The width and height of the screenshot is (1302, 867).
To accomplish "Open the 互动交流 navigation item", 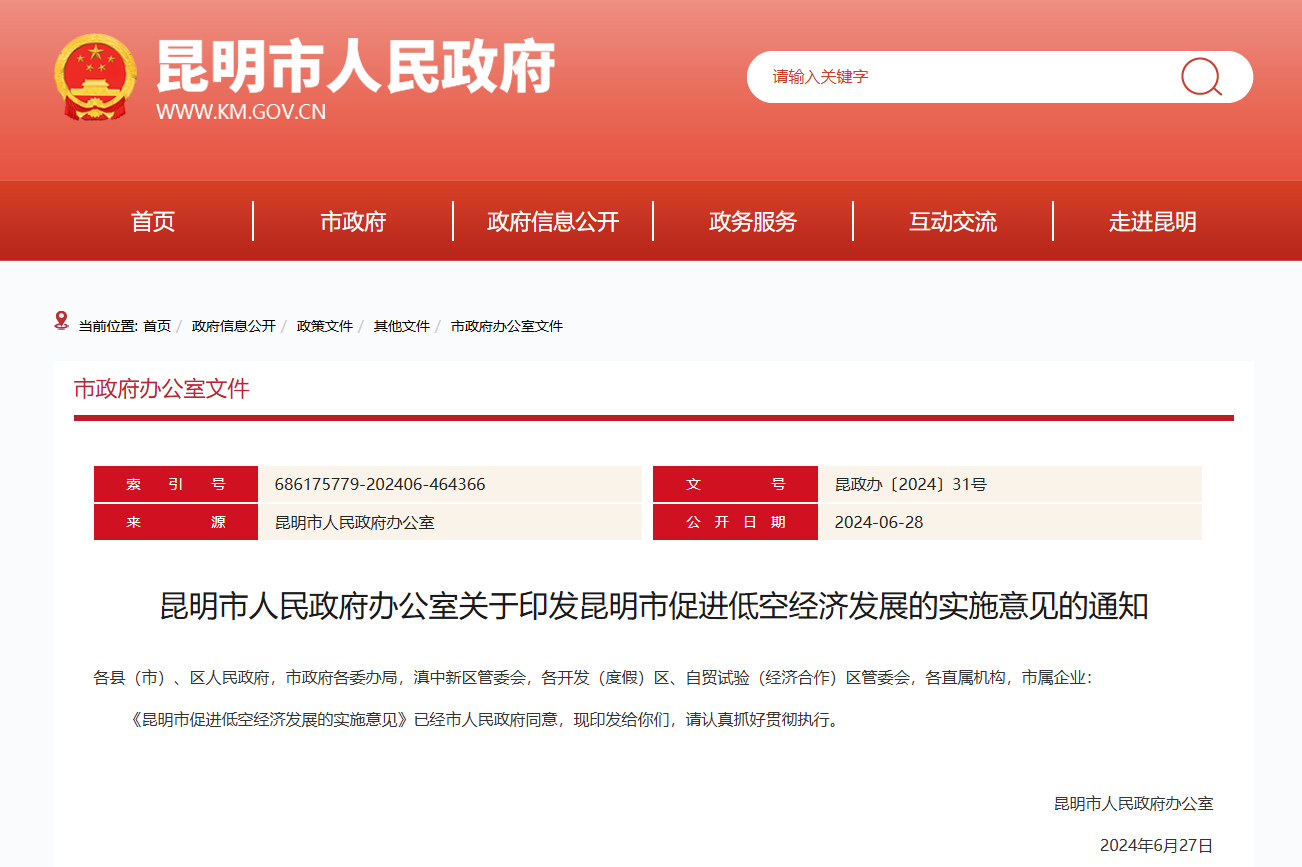I will 953,222.
